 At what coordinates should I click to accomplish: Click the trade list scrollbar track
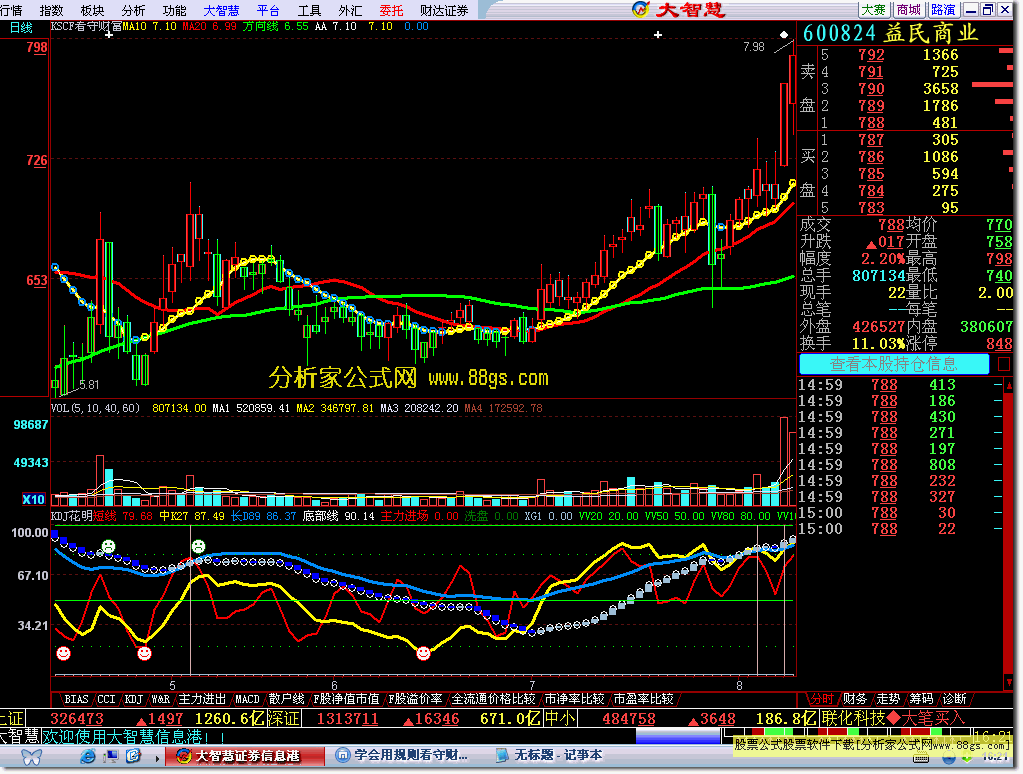[1009, 535]
